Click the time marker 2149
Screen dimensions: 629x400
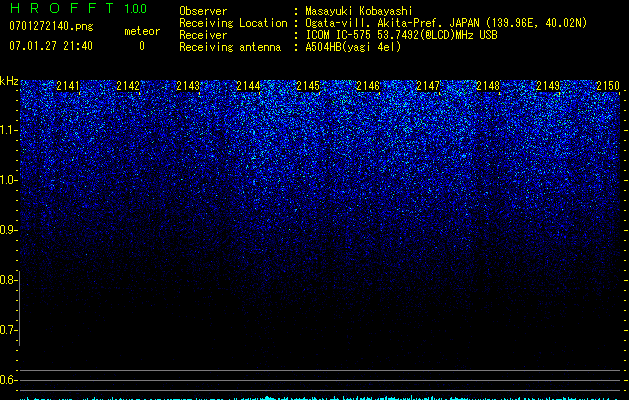[x=548, y=85]
